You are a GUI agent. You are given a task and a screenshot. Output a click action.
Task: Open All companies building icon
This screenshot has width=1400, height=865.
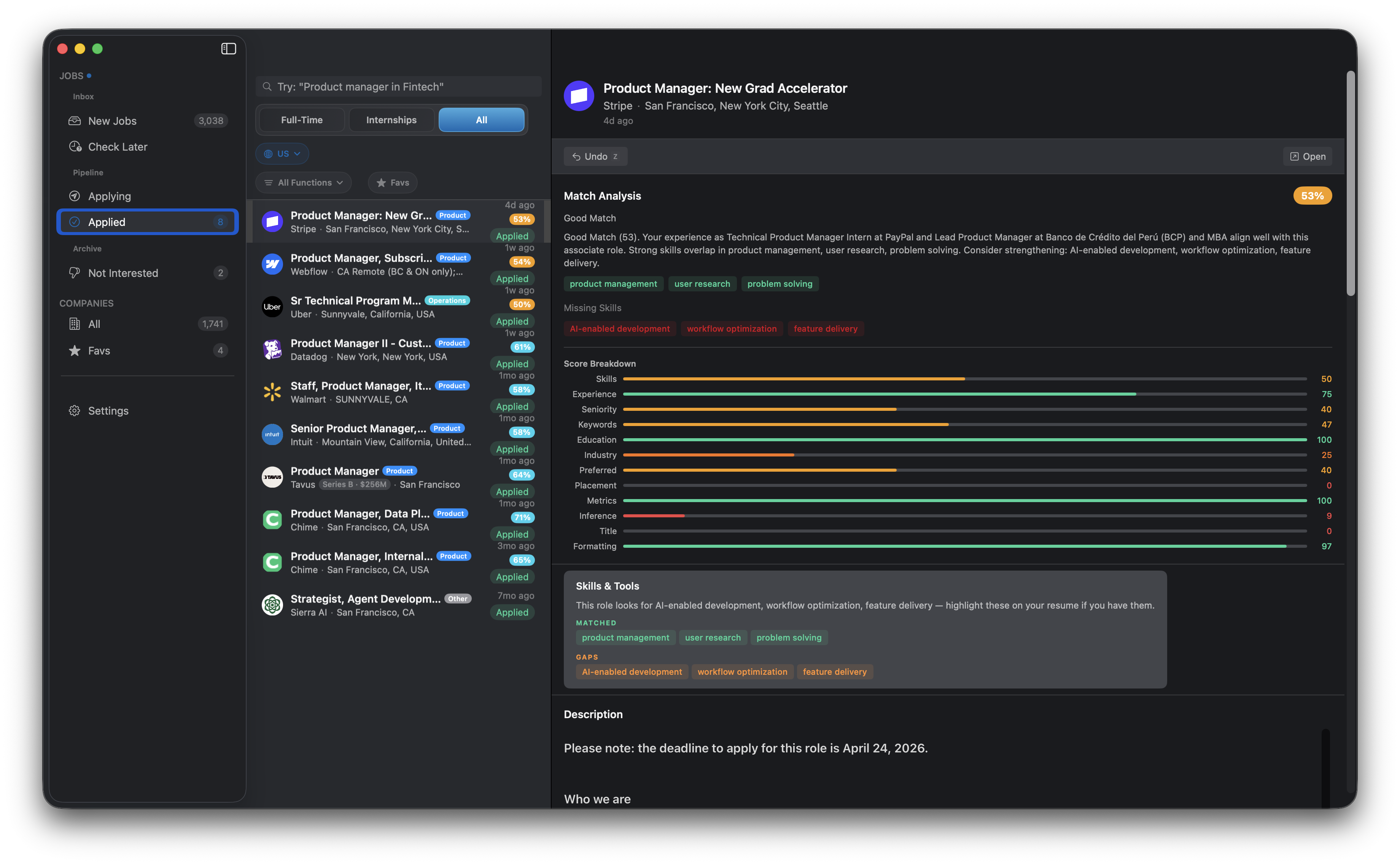click(x=75, y=324)
